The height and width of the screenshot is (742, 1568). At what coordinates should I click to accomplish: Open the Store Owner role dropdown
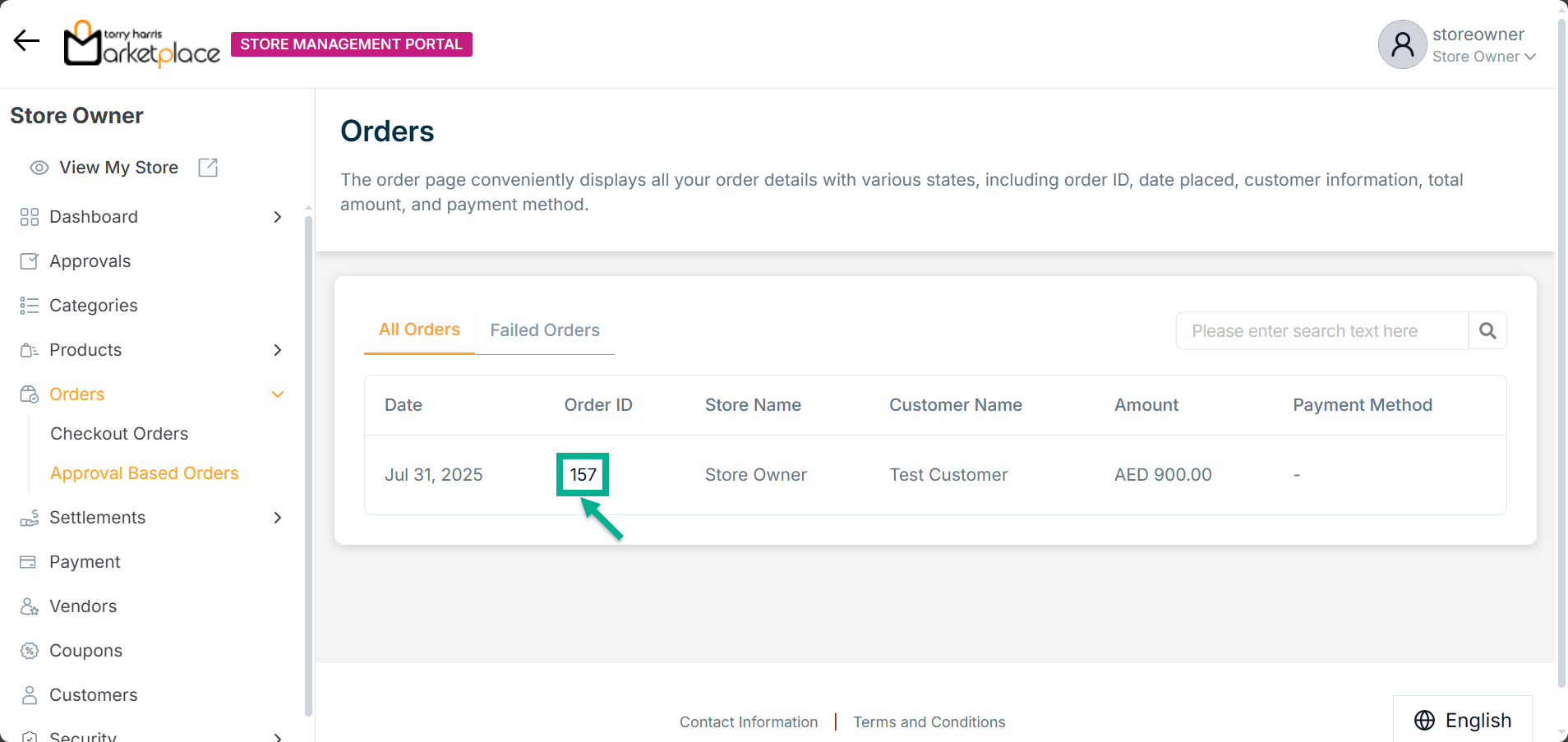point(1483,57)
